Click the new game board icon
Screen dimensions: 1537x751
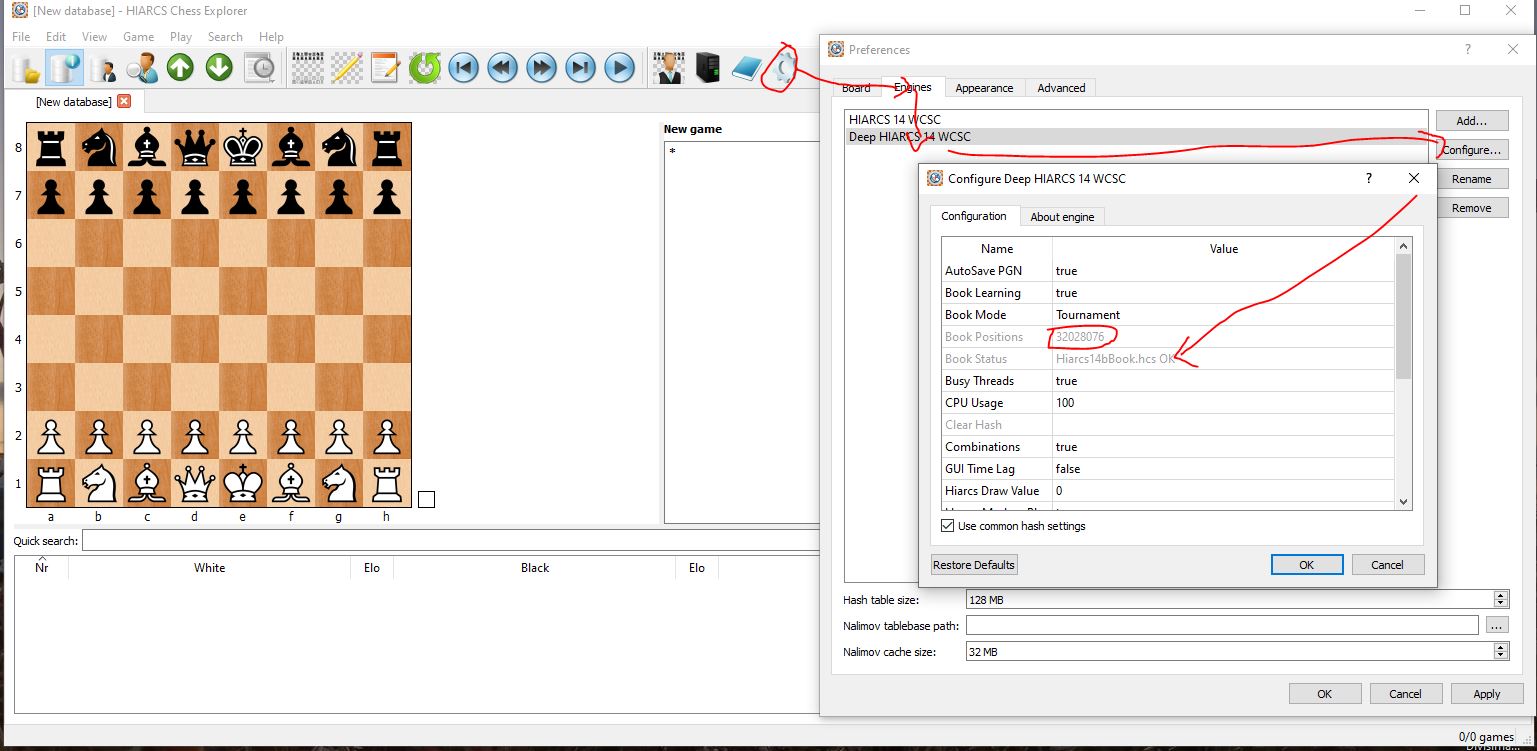(308, 68)
